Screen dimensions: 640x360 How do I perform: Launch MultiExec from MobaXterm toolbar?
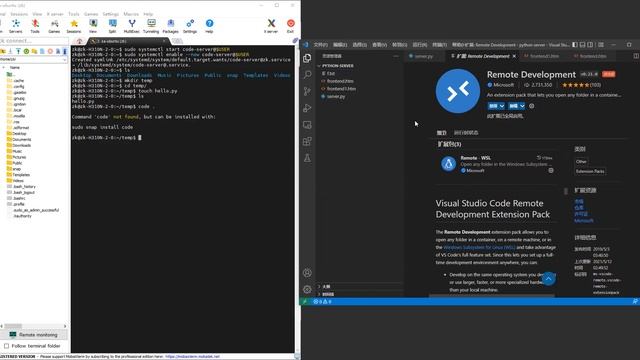click(x=131, y=26)
